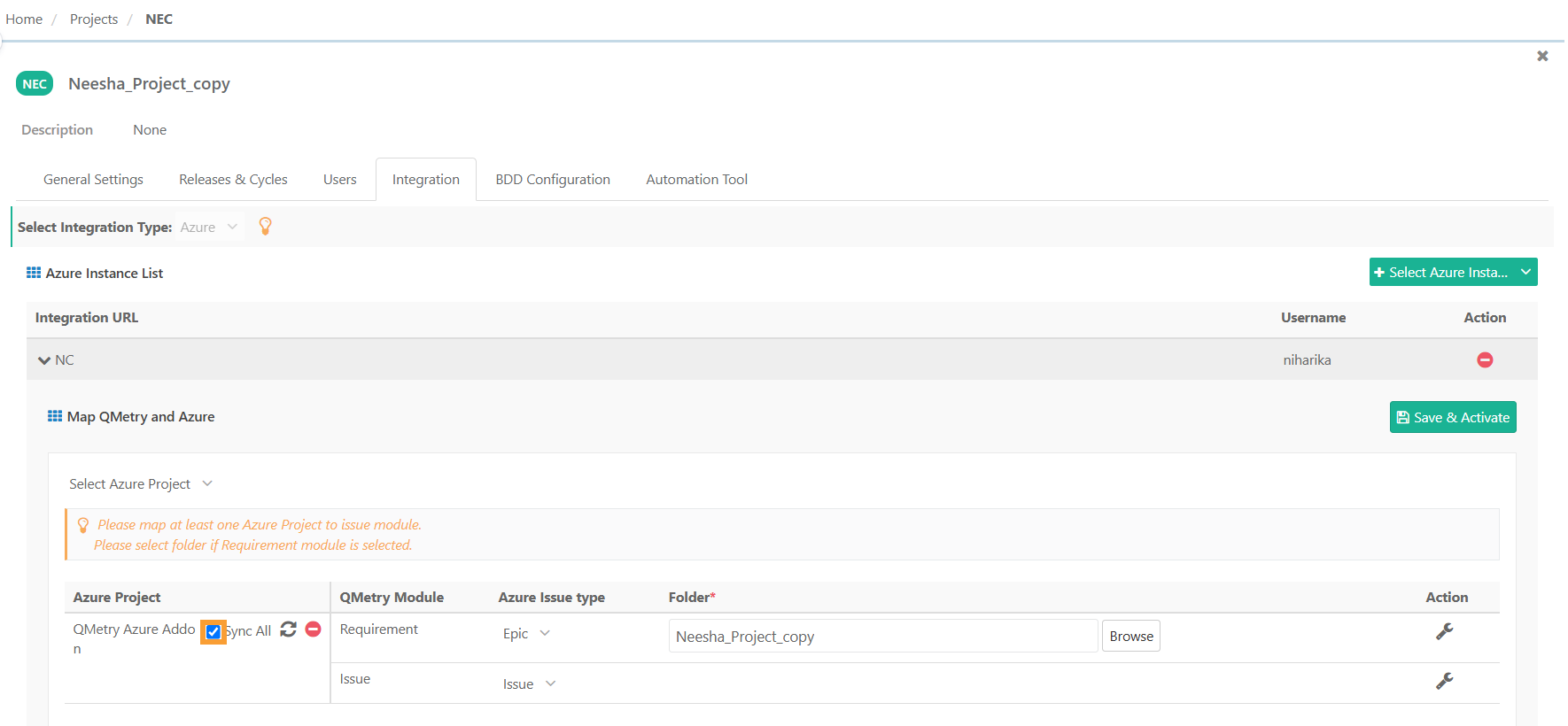Screen dimensions: 1568x726
Task: Go to Projects breadcrumb link
Action: 94,19
